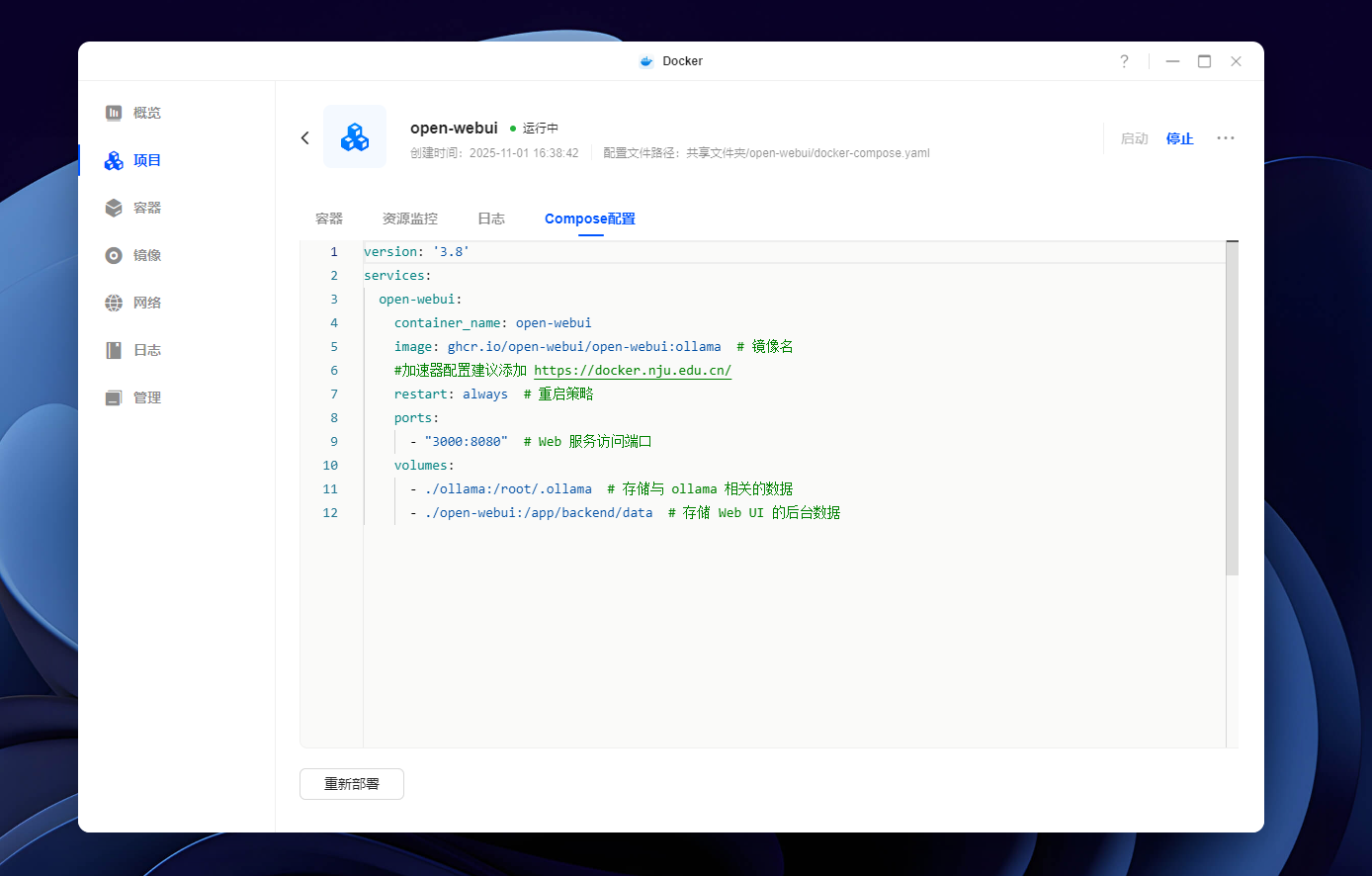This screenshot has height=876, width=1372.
Task: Open the three-dot more options menu
Action: 1226,138
